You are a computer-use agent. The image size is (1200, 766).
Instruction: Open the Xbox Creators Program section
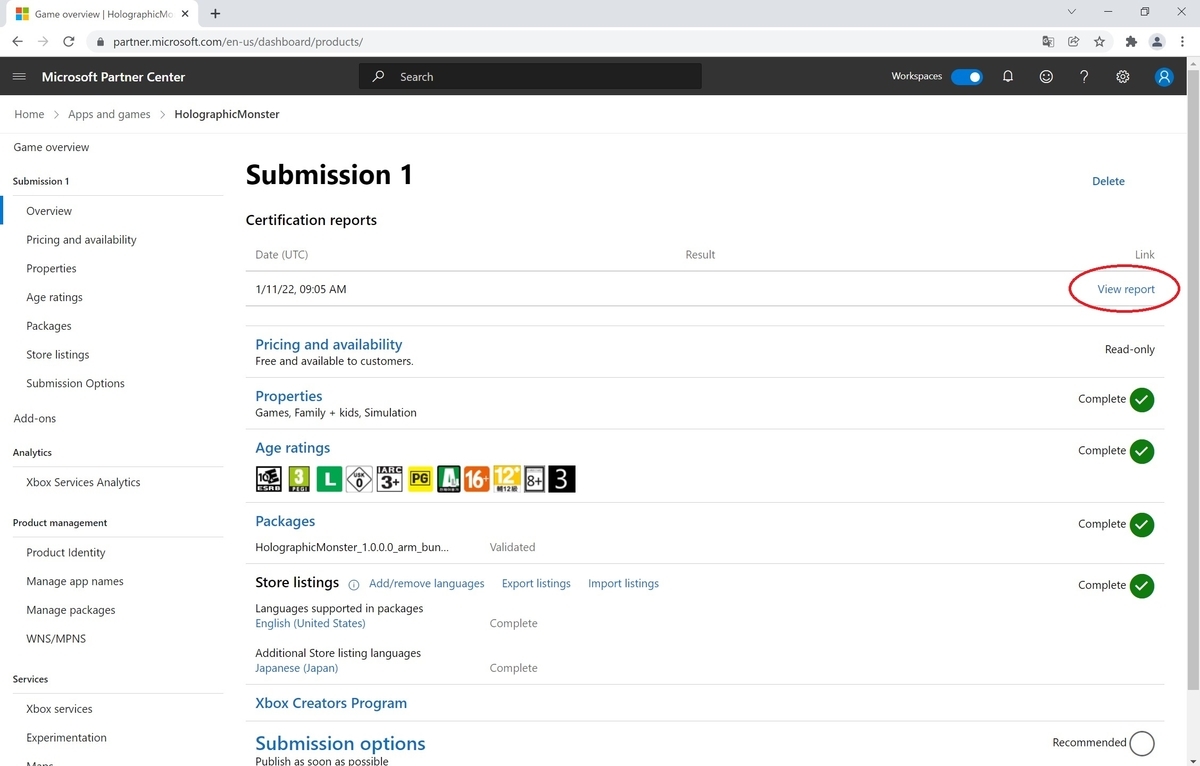(331, 703)
